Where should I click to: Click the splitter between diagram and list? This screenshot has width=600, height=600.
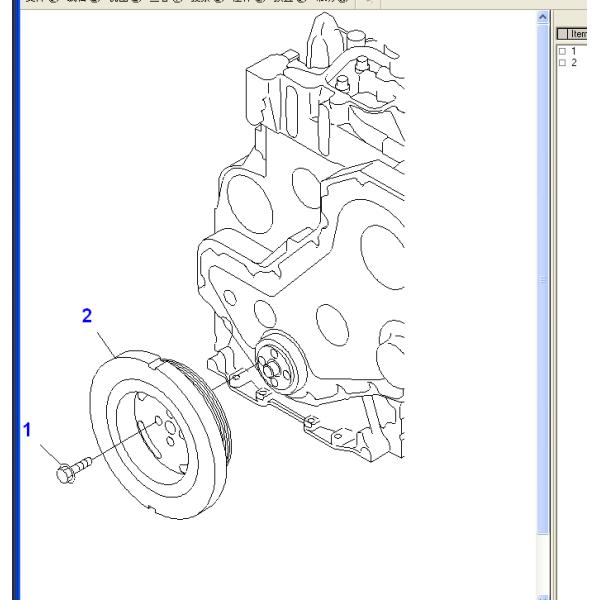(552, 300)
